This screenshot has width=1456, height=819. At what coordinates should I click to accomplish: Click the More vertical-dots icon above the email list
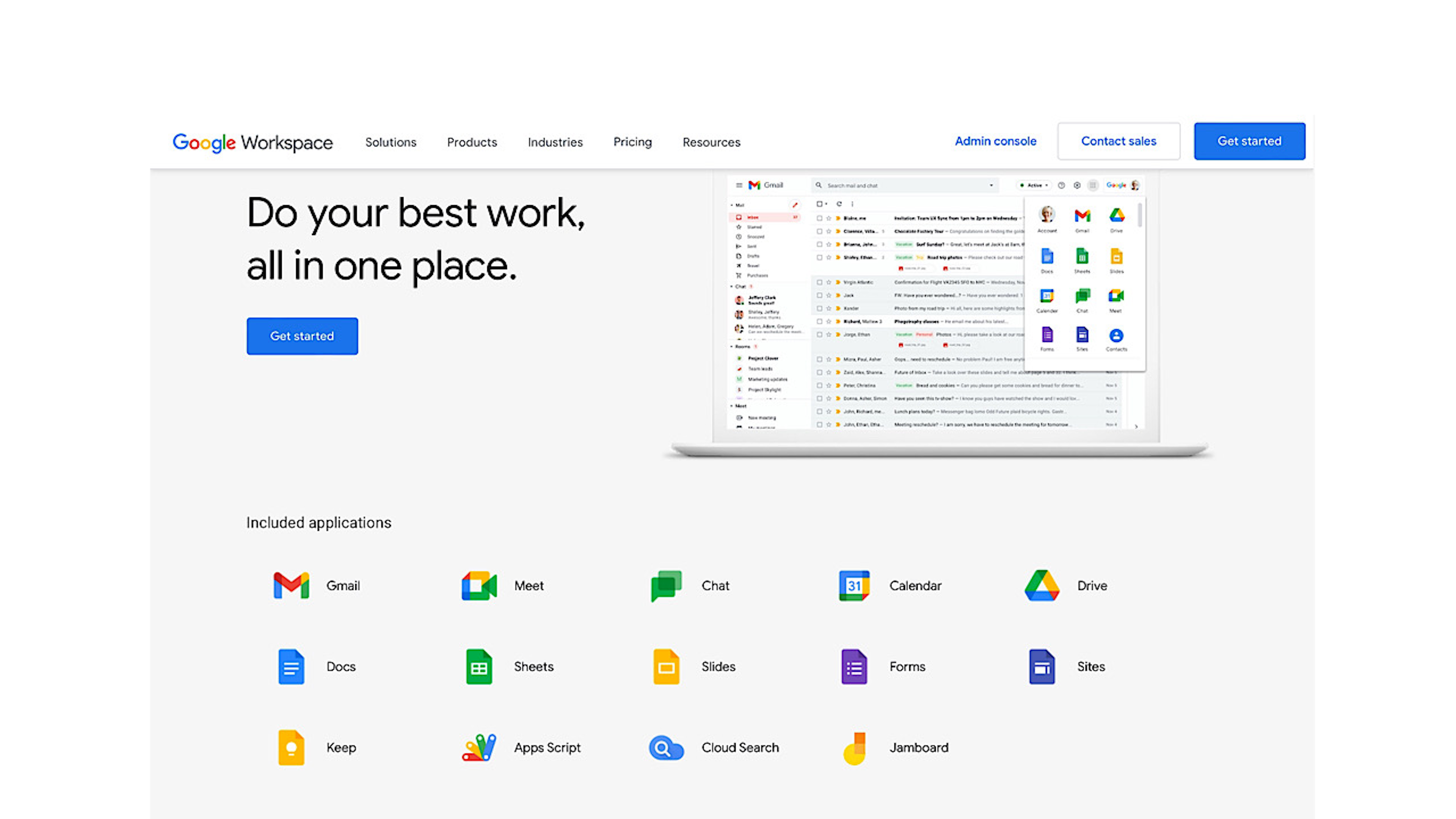[852, 204]
